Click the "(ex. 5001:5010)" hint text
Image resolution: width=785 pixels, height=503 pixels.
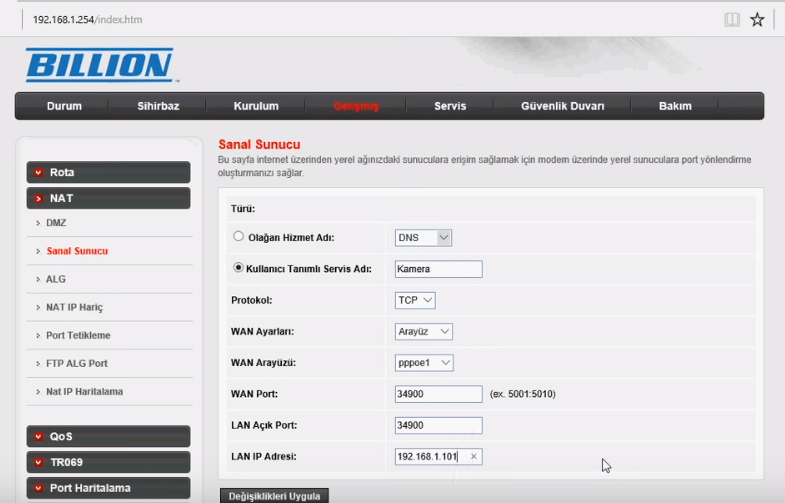(523, 394)
